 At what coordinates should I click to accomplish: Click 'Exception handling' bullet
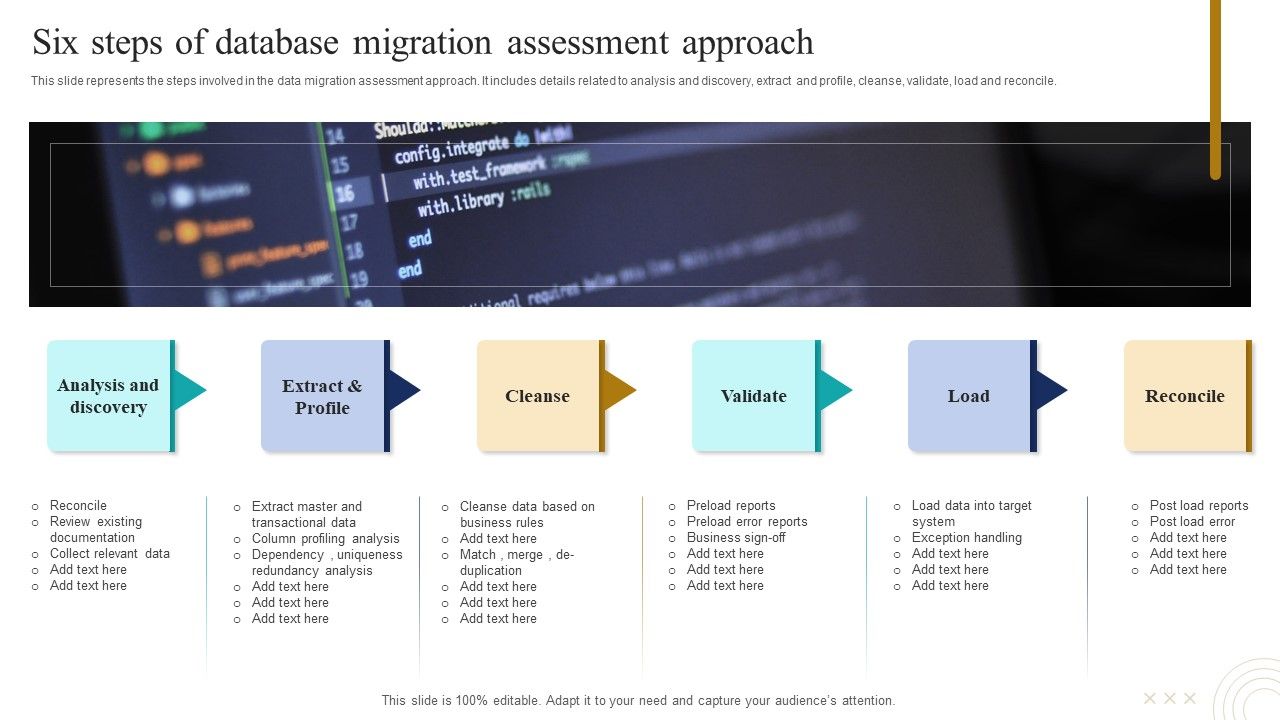(x=967, y=538)
